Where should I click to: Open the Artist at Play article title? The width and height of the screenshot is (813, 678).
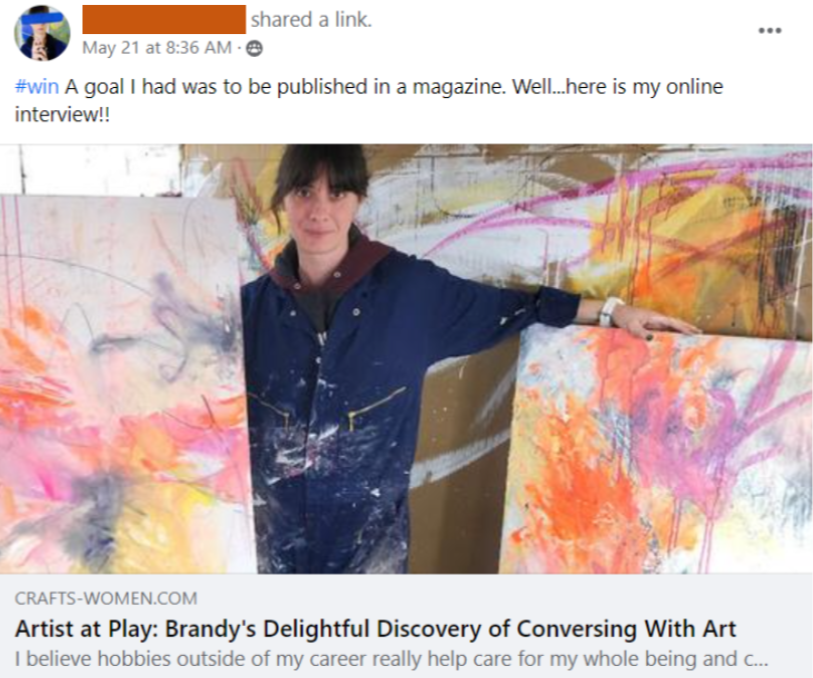(375, 629)
